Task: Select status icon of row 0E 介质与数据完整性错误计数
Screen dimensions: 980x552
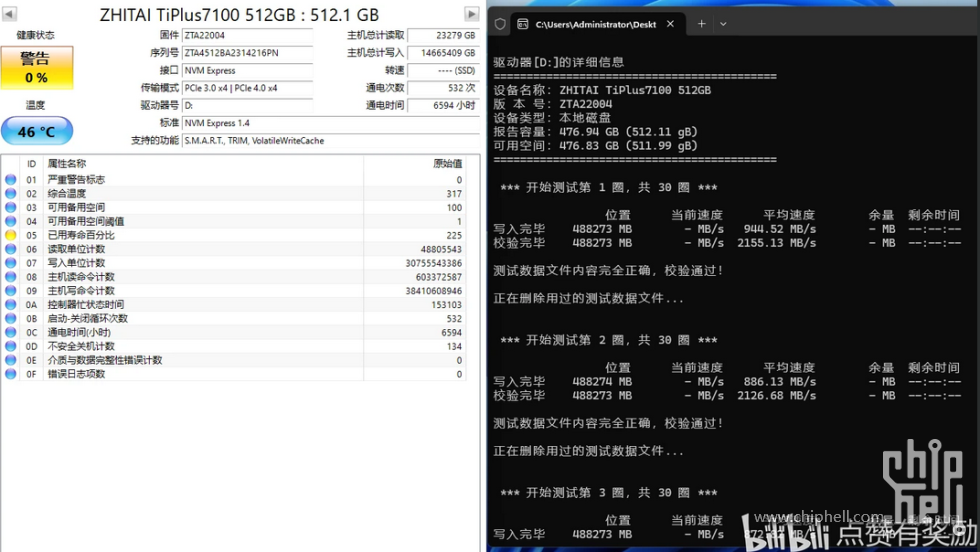Action: 11,359
